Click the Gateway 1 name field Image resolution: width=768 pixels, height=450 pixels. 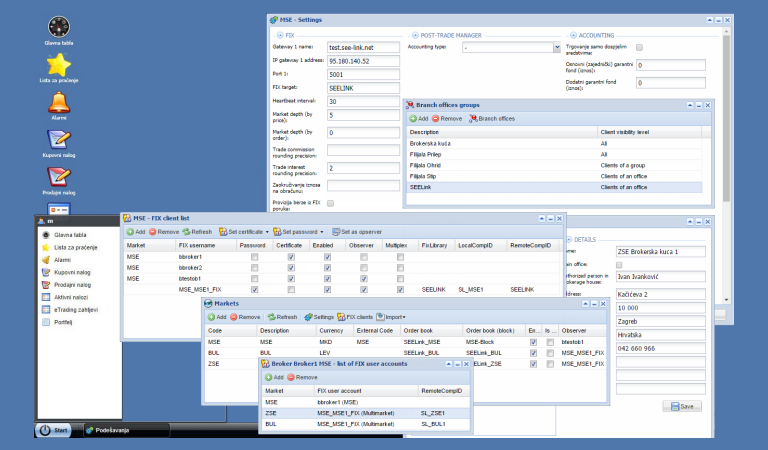click(x=363, y=47)
